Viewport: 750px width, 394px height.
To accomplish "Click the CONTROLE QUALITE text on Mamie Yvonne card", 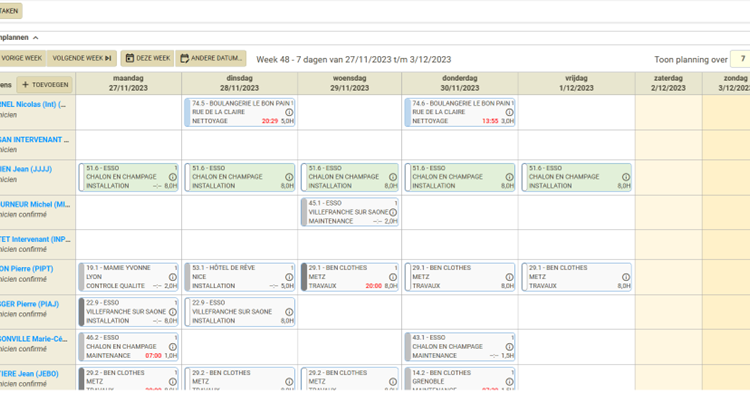I will (115, 286).
